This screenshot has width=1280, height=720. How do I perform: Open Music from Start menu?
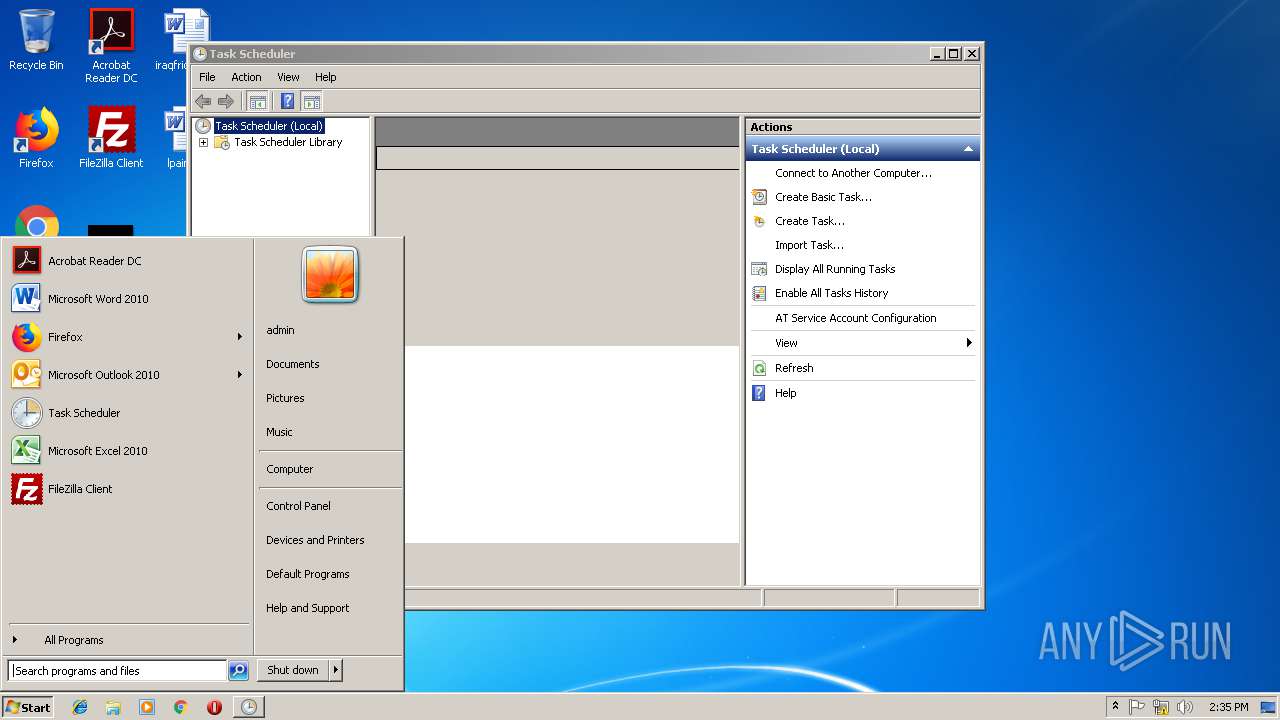[x=279, y=432]
